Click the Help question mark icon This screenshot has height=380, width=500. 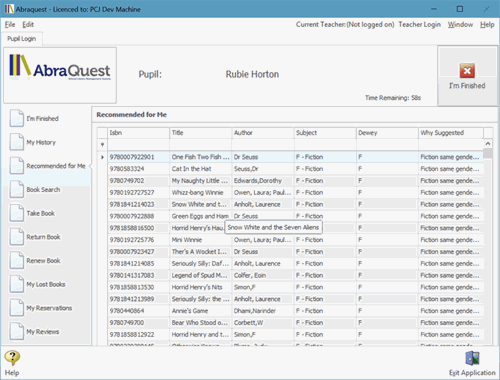[x=12, y=358]
